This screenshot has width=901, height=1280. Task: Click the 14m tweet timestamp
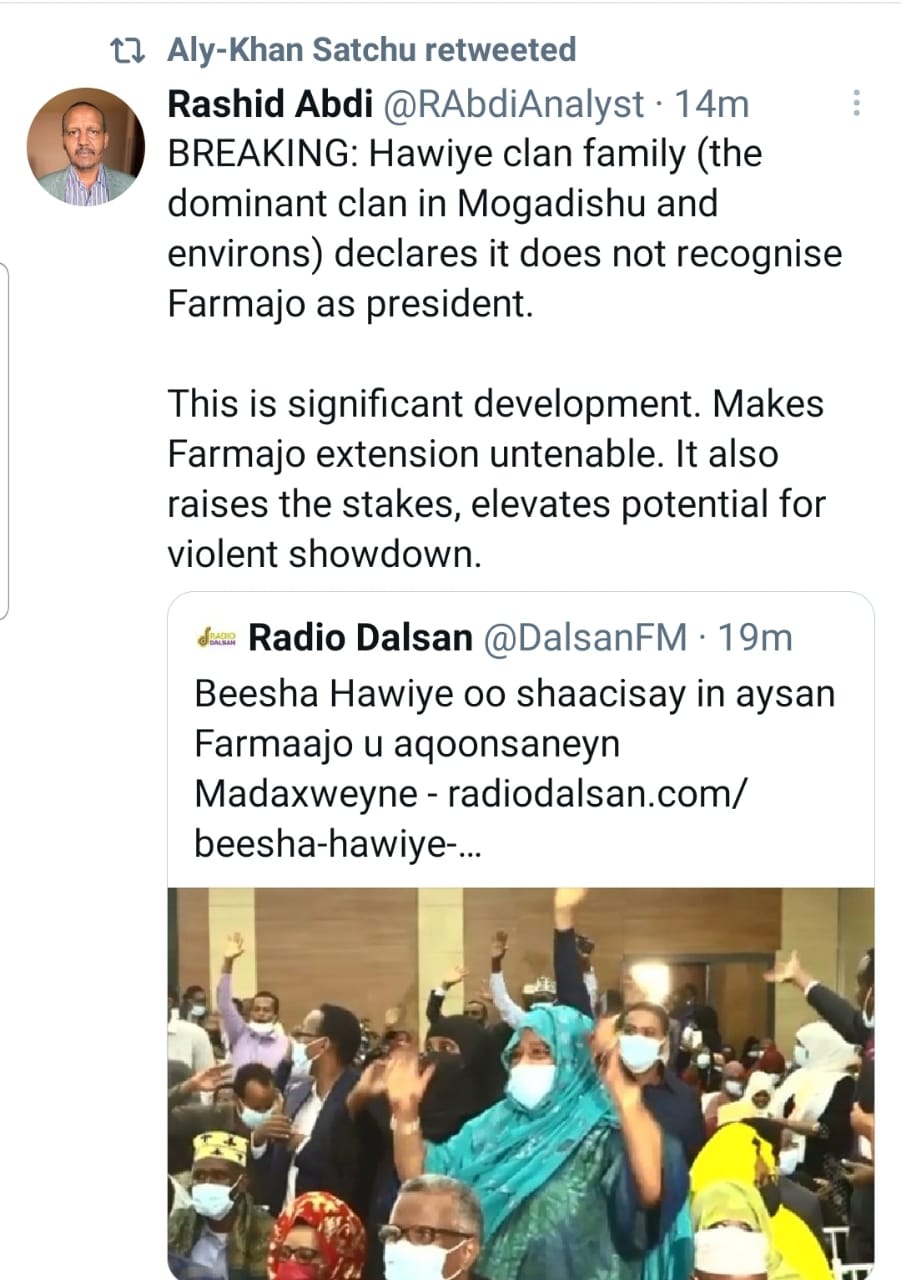(712, 103)
